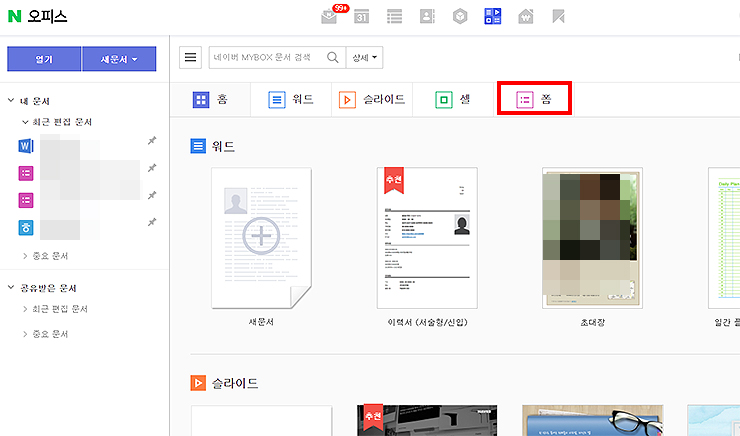Click the magnifier search icon
The height and width of the screenshot is (436, 740).
point(333,58)
